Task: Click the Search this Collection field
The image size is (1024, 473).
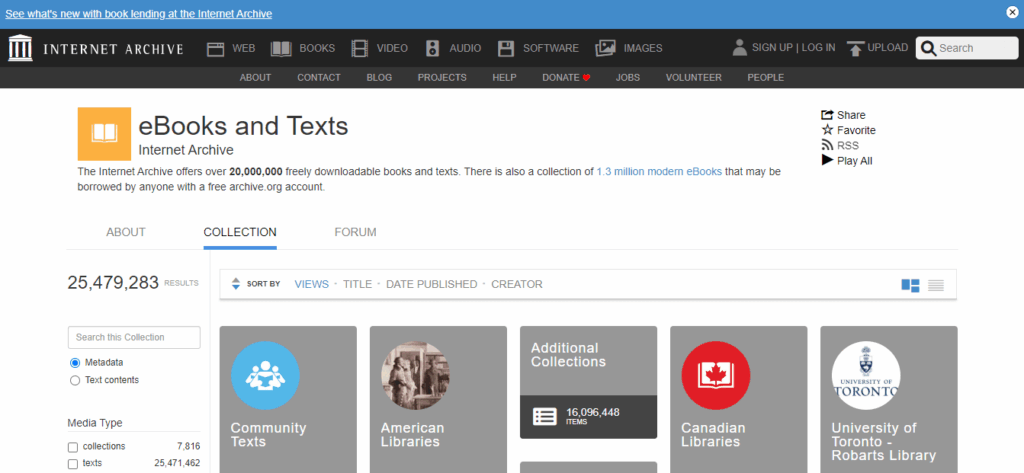Action: pyautogui.click(x=134, y=337)
